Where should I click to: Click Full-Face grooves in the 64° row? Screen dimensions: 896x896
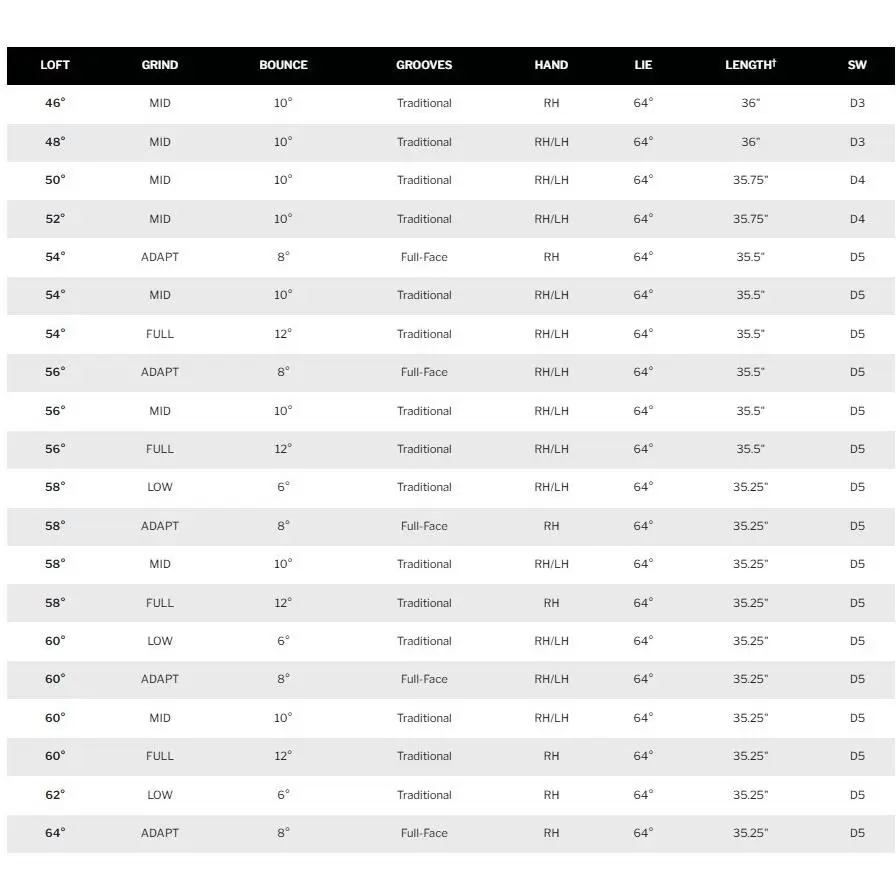[424, 833]
